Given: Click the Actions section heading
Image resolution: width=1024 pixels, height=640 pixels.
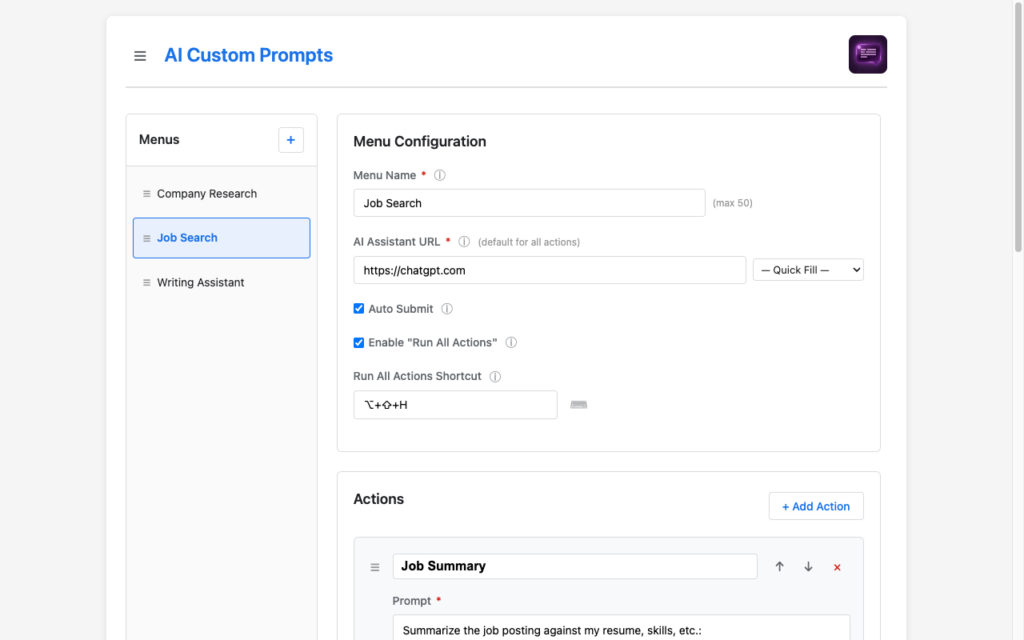Looking at the screenshot, I should click(x=378, y=499).
